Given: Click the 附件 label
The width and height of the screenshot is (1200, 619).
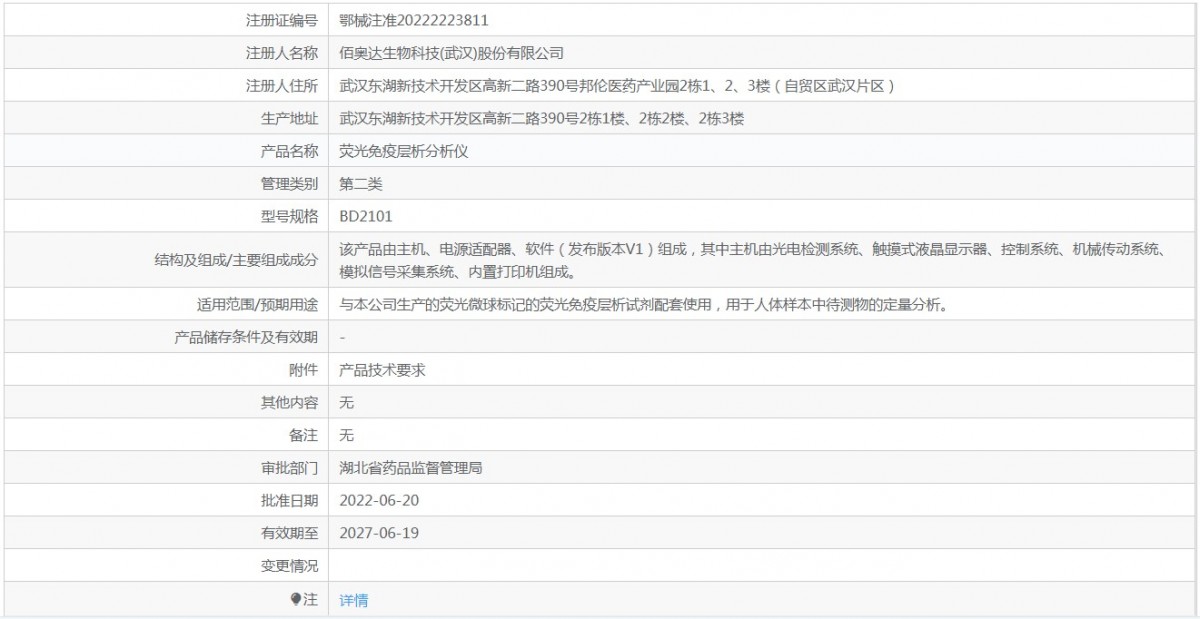Looking at the screenshot, I should pos(303,369).
